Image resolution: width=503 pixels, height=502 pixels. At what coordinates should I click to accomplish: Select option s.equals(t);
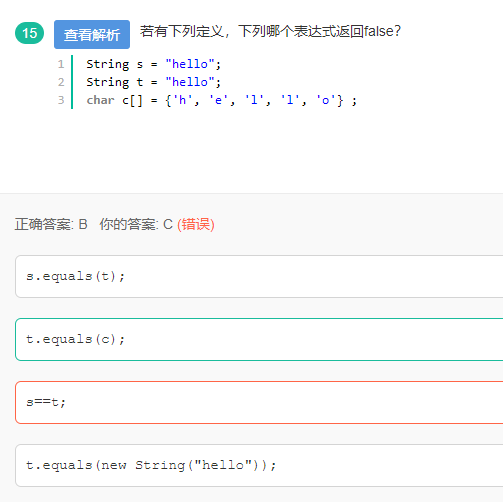click(x=259, y=276)
